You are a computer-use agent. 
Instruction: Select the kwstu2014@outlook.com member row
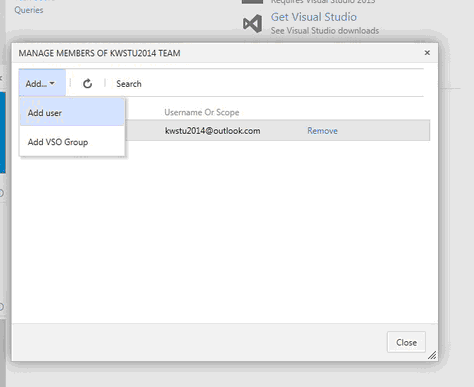(277, 131)
